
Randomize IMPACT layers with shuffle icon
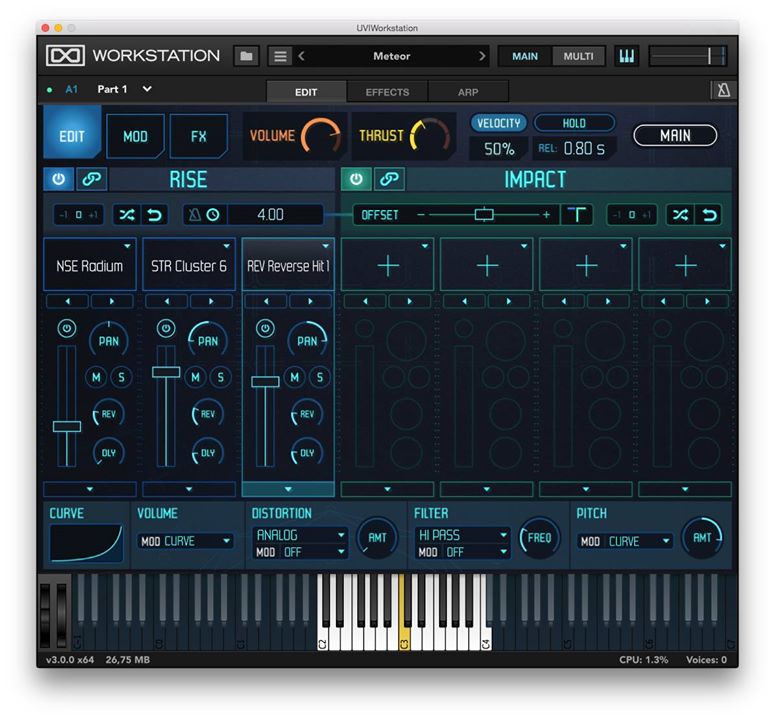[x=680, y=215]
